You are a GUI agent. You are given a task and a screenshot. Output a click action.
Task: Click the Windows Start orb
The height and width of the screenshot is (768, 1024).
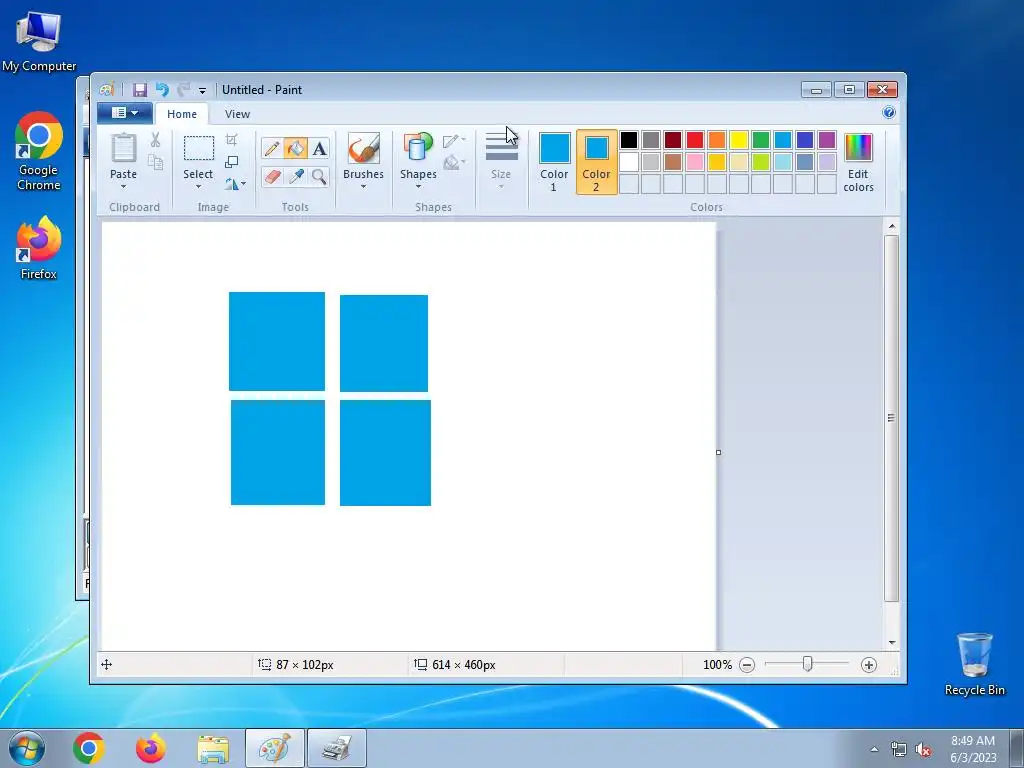(x=27, y=748)
